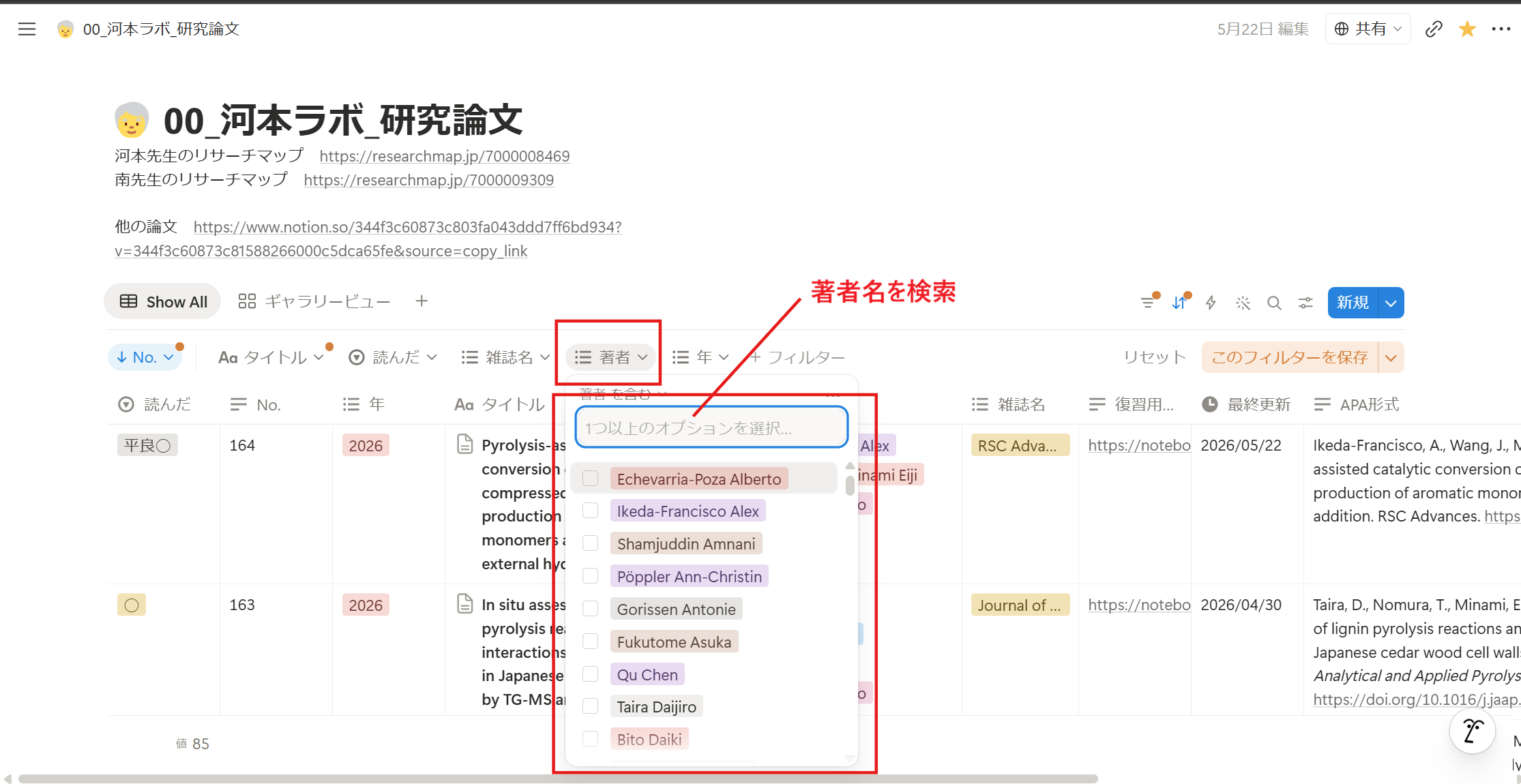Switch to ギャラリービュー tab

314,301
